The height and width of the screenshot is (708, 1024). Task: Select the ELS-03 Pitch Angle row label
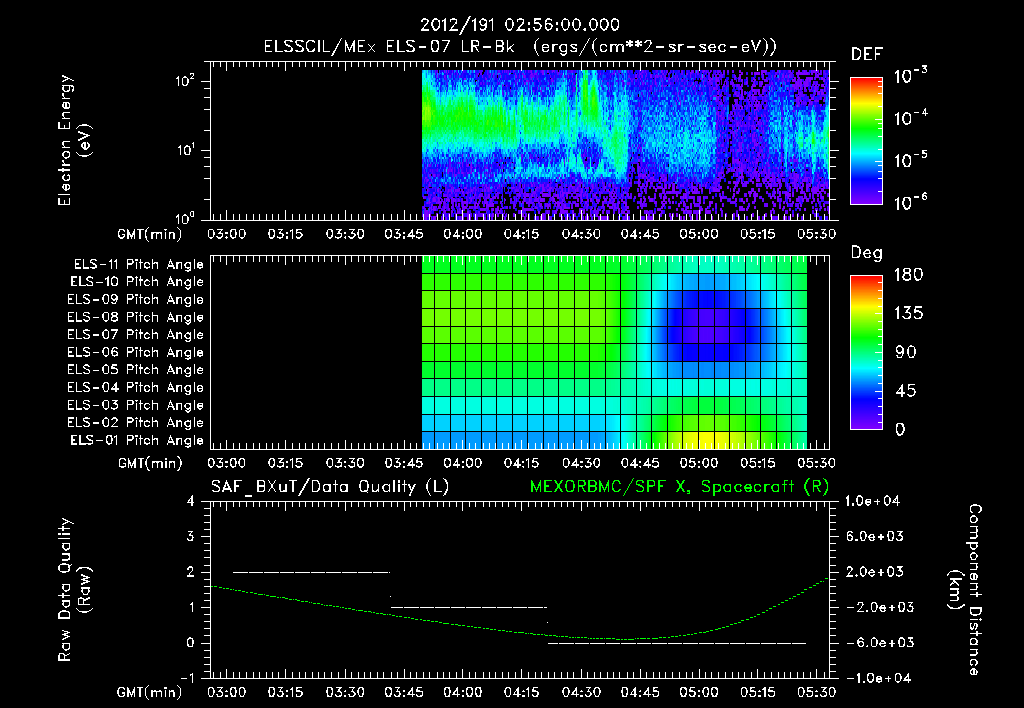click(x=135, y=405)
